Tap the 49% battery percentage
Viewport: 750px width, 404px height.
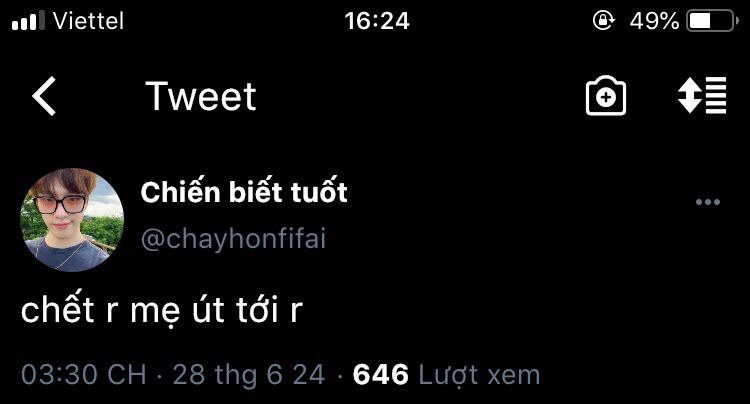(x=654, y=21)
